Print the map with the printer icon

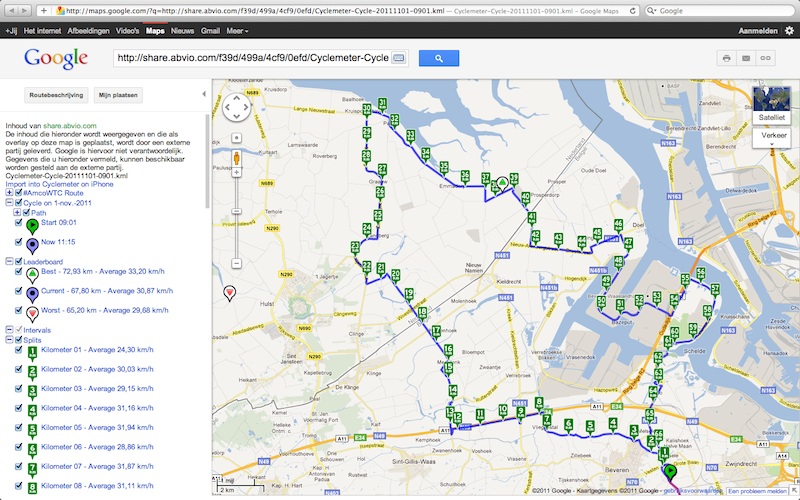click(x=727, y=58)
